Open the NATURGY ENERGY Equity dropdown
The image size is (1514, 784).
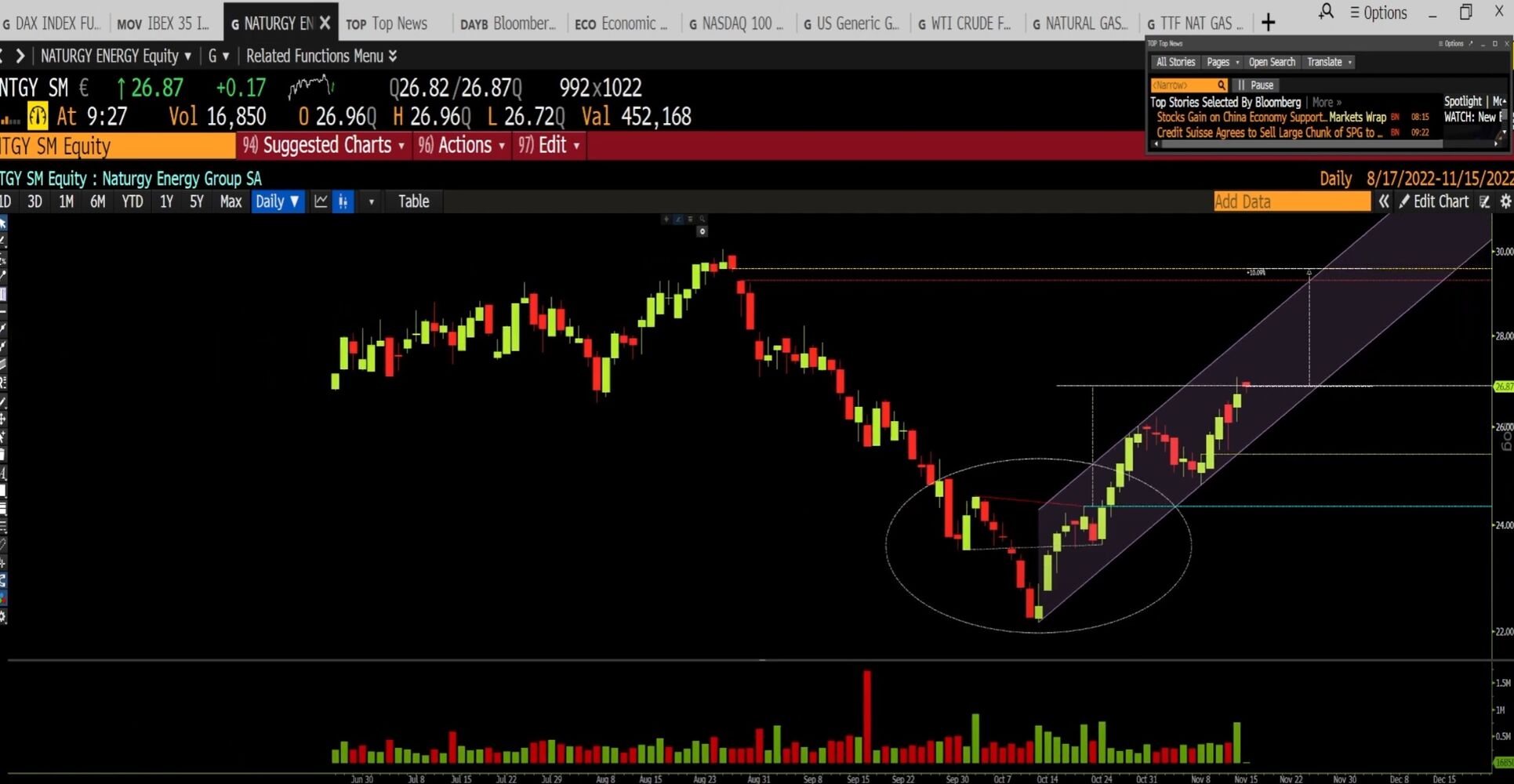(x=116, y=56)
